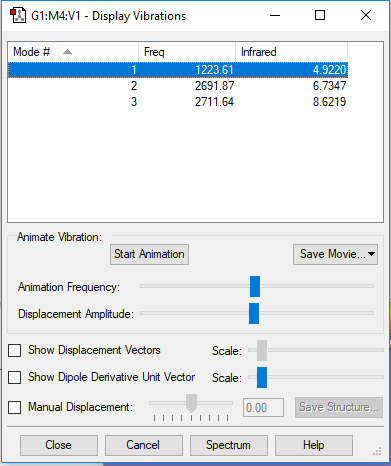Click the Animation Frequency slider handle
The width and height of the screenshot is (391, 466).
pyautogui.click(x=255, y=286)
